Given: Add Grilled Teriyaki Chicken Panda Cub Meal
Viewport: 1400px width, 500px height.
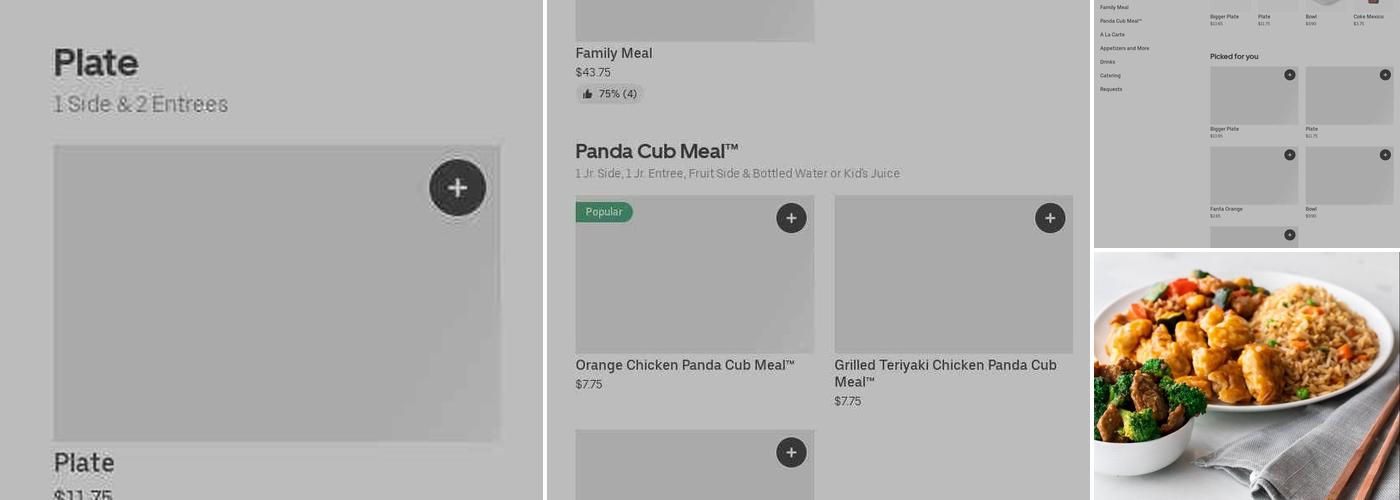Looking at the screenshot, I should (x=1050, y=218).
